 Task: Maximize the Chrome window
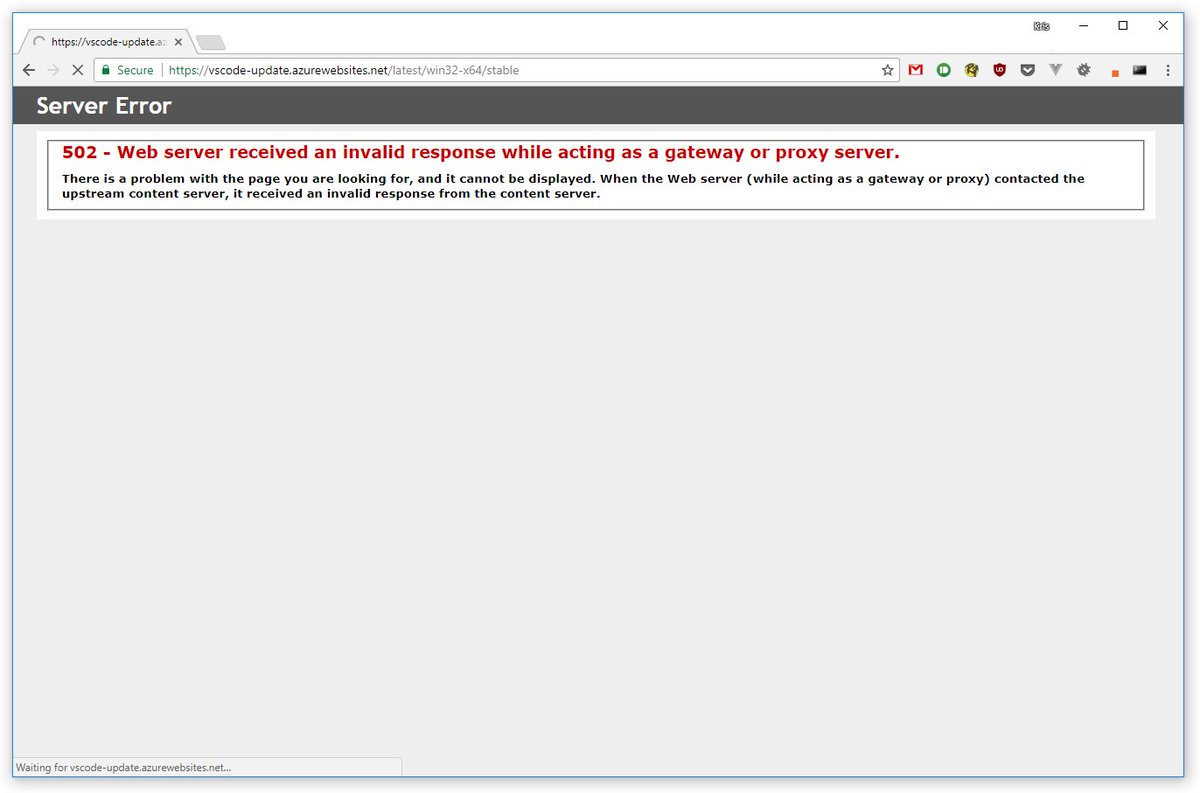point(1123,26)
